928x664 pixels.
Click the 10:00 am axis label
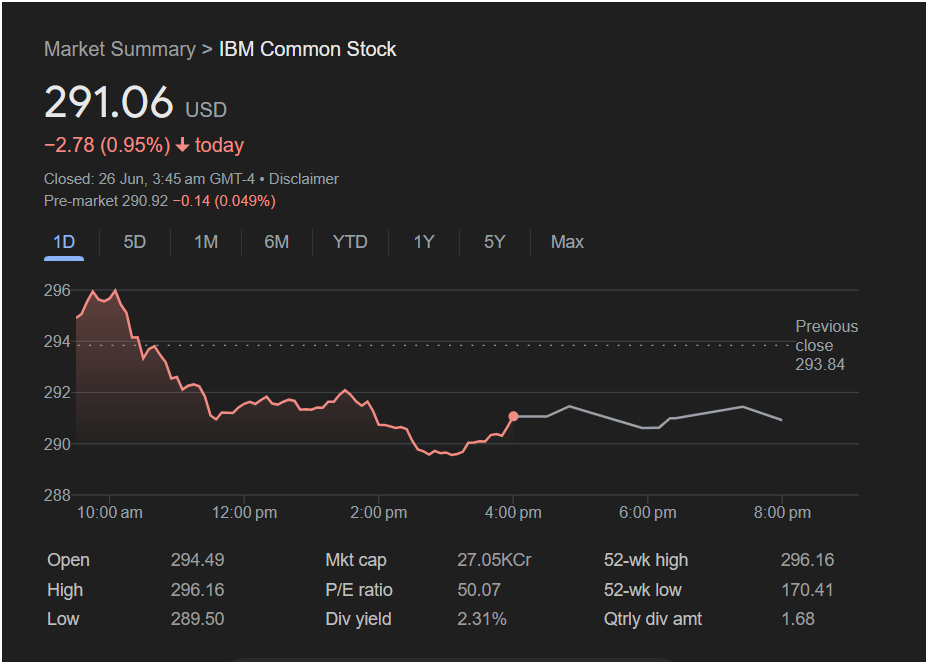[109, 512]
